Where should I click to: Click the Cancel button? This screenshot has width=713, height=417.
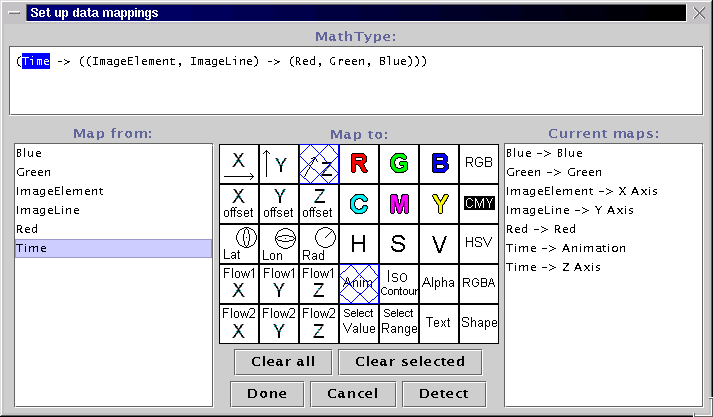pyautogui.click(x=353, y=394)
